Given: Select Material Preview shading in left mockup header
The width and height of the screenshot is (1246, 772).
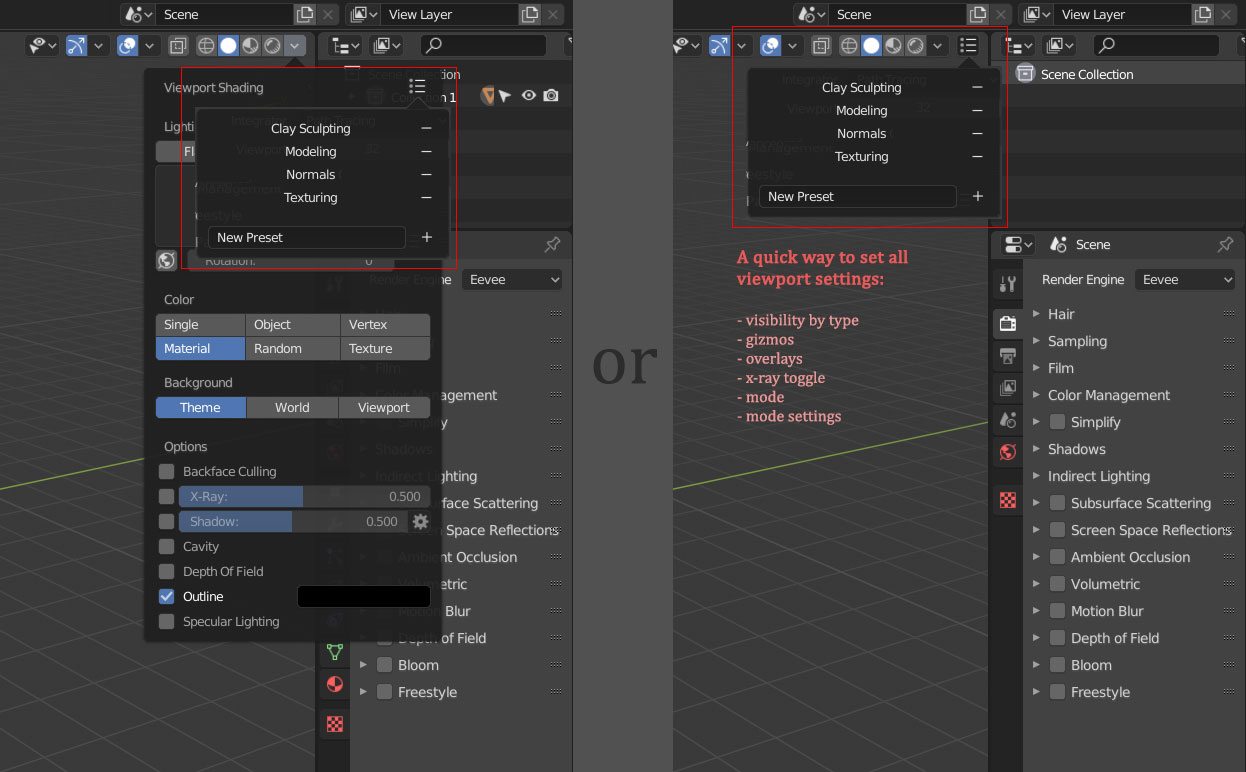Looking at the screenshot, I should tap(250, 46).
